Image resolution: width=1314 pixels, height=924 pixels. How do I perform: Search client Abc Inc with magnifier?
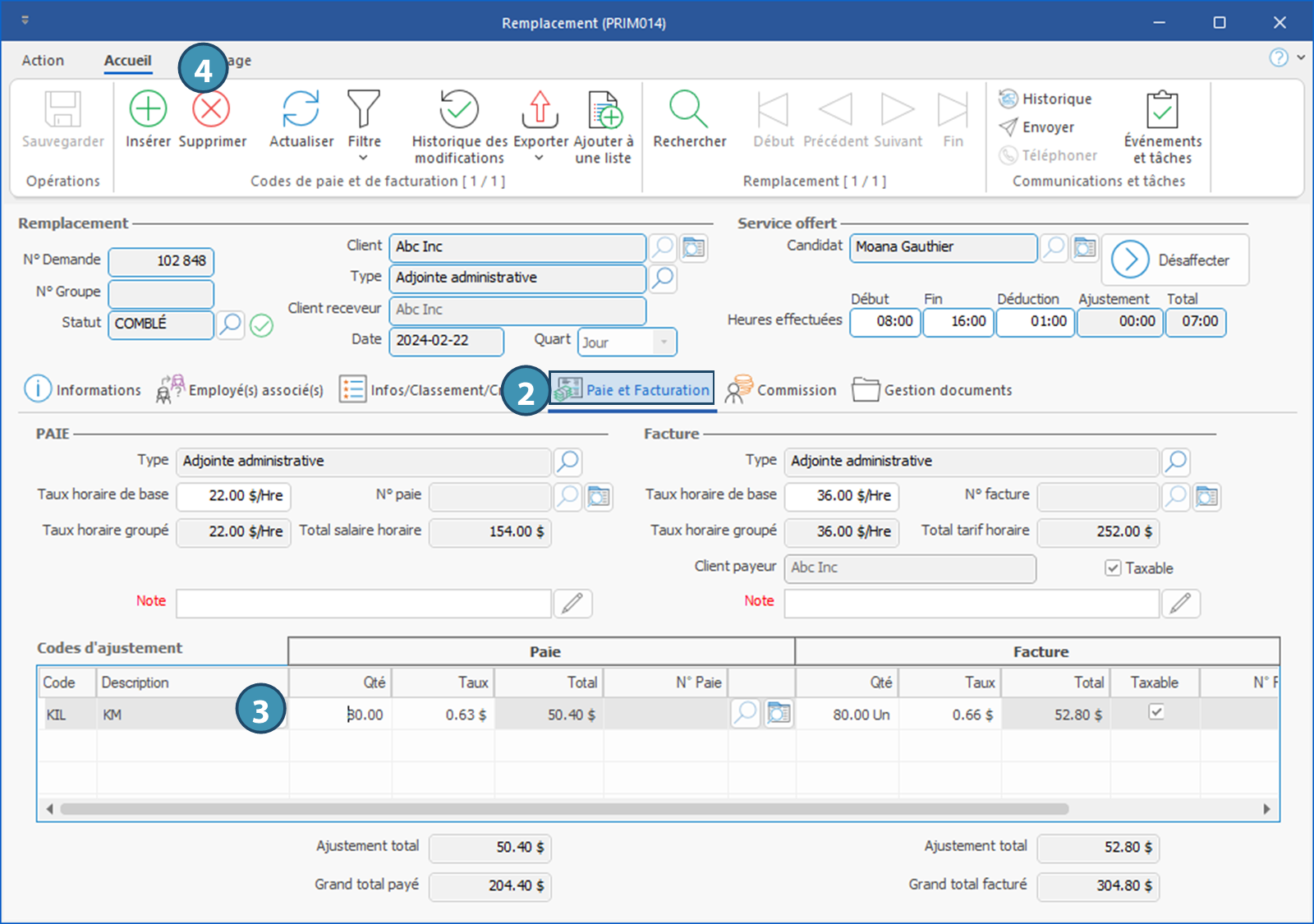click(663, 247)
